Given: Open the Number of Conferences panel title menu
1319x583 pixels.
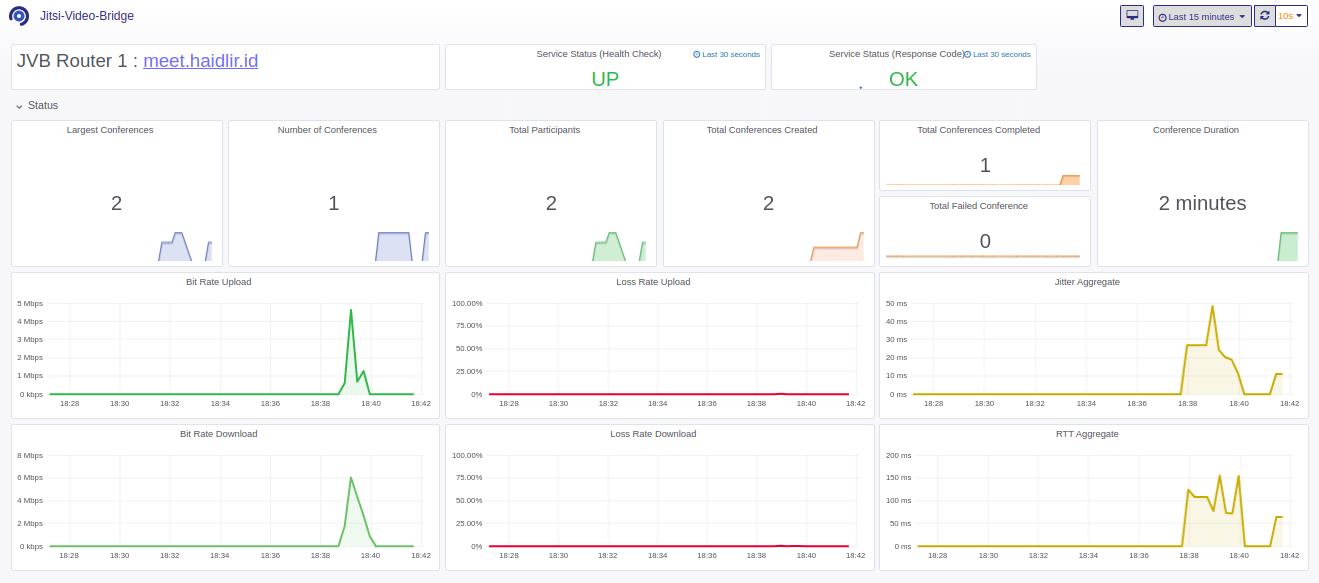Looking at the screenshot, I should click(x=327, y=130).
